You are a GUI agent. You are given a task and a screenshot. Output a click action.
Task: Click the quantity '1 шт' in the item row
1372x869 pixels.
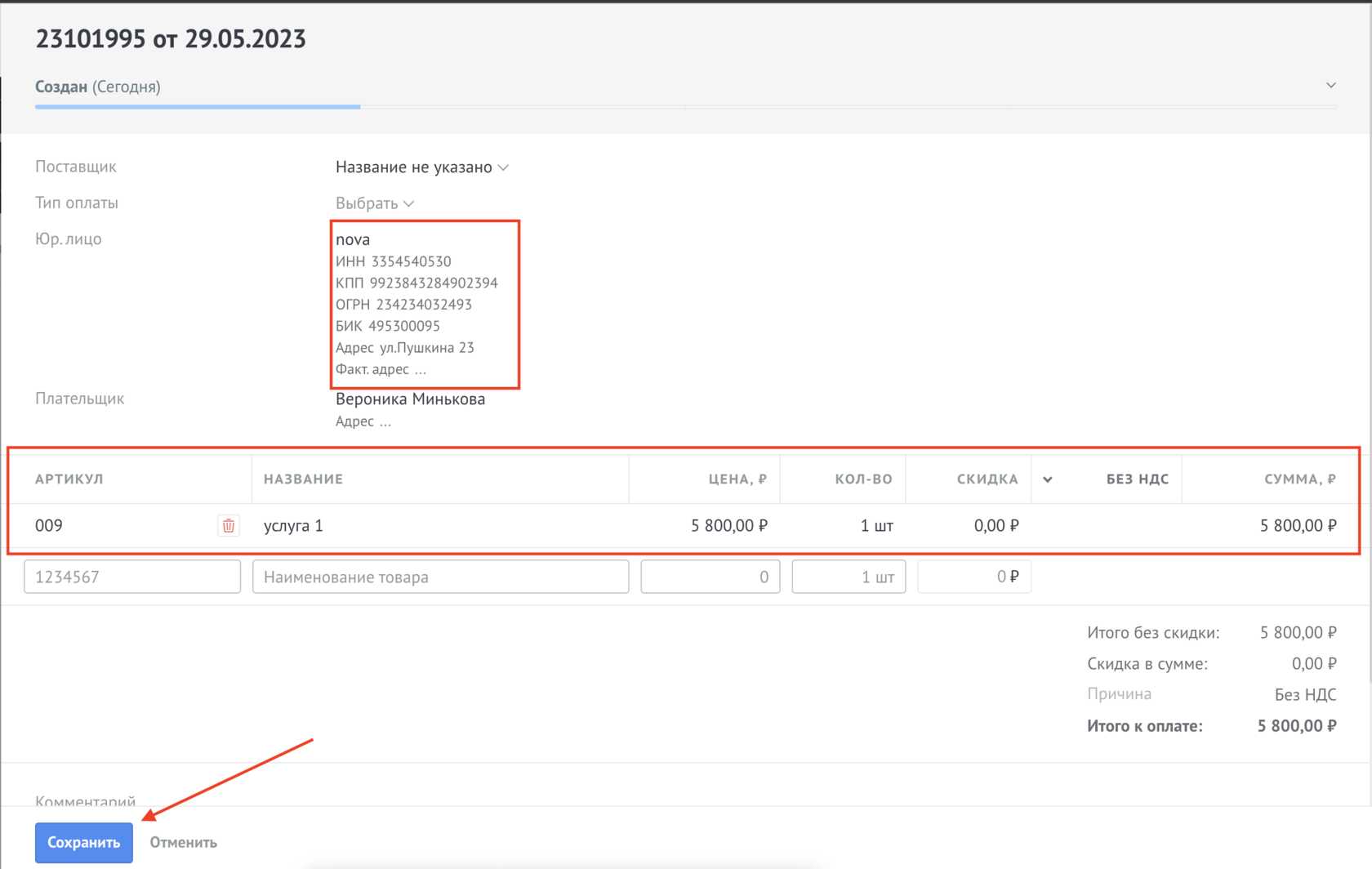pyautogui.click(x=876, y=526)
